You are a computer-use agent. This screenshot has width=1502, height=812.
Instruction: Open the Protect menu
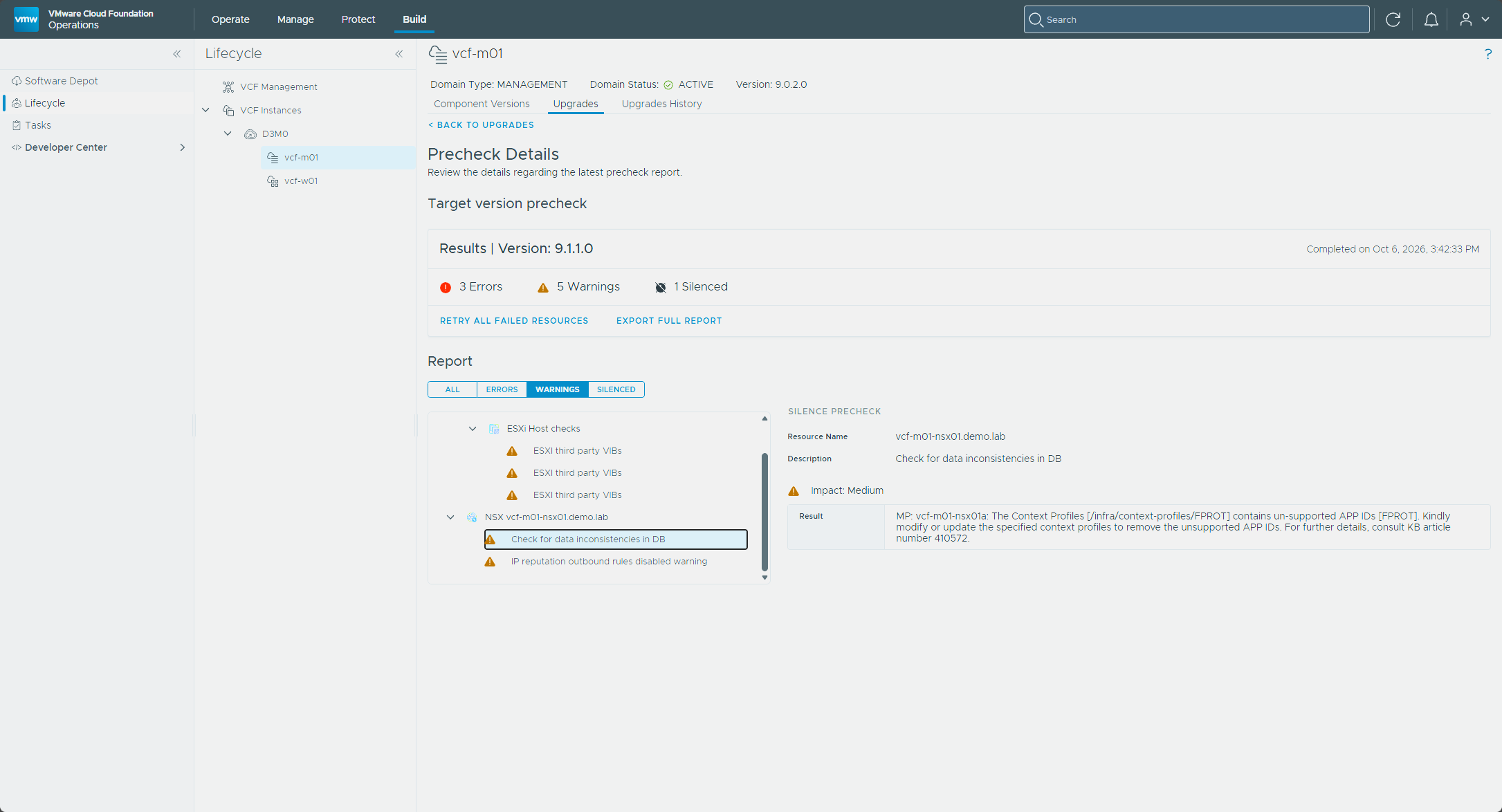point(358,19)
